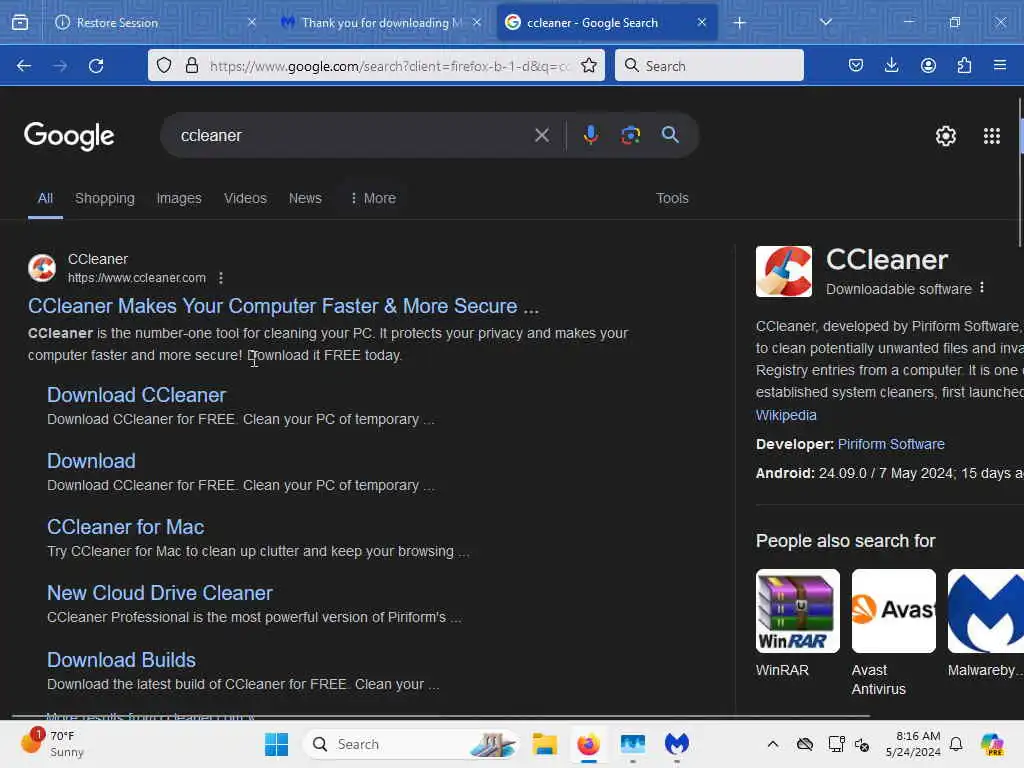Image resolution: width=1024 pixels, height=768 pixels.
Task: Open Firefox from the taskbar
Action: [x=588, y=744]
